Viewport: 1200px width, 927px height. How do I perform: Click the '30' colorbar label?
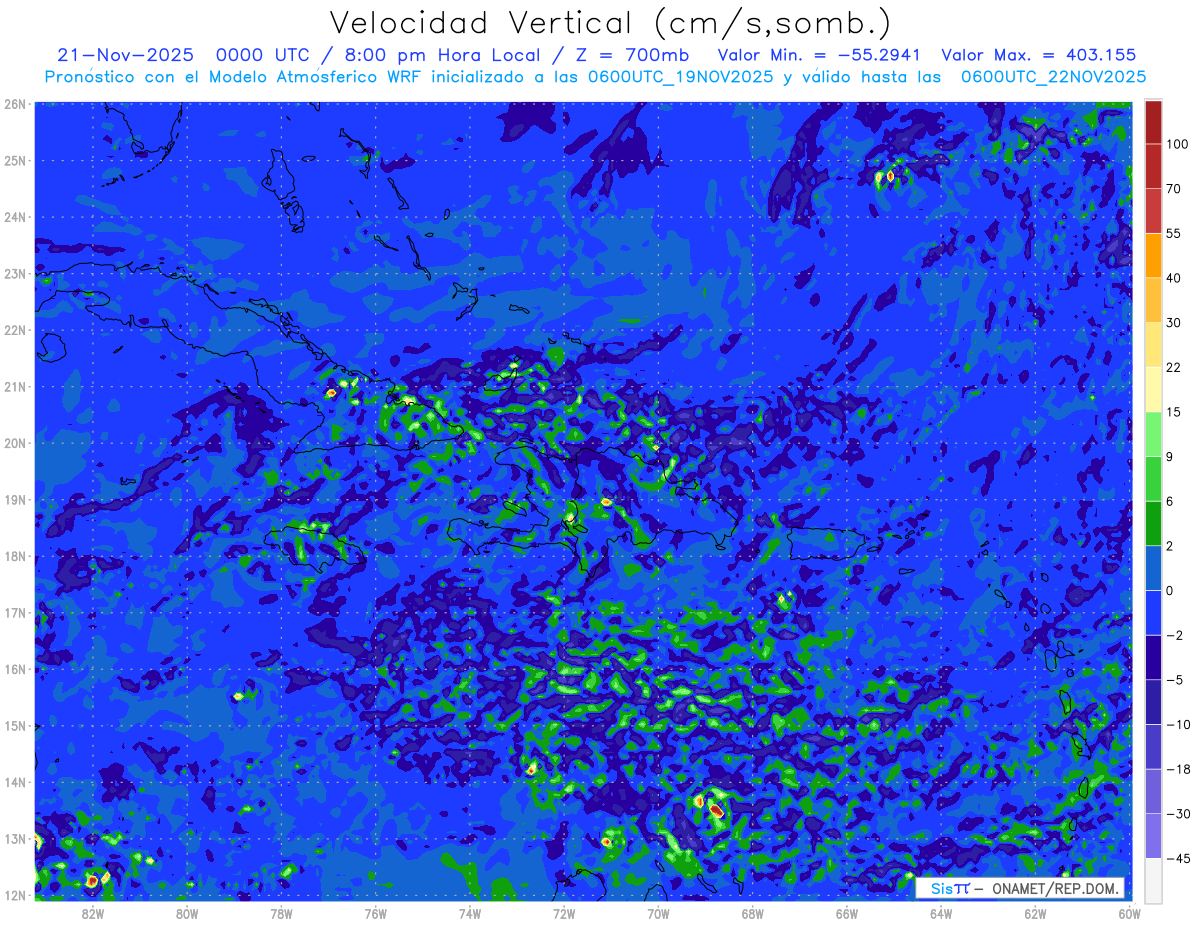click(x=1174, y=323)
